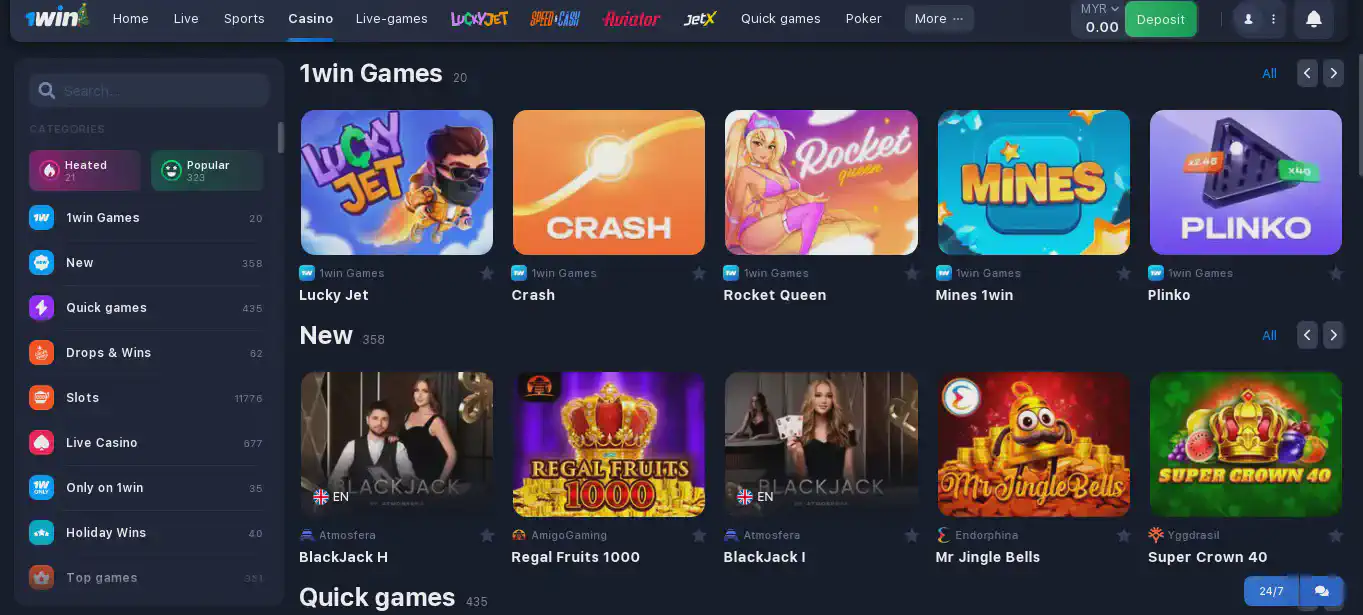This screenshot has width=1363, height=615.
Task: Open the Speed & Cash logo
Action: pyautogui.click(x=555, y=18)
